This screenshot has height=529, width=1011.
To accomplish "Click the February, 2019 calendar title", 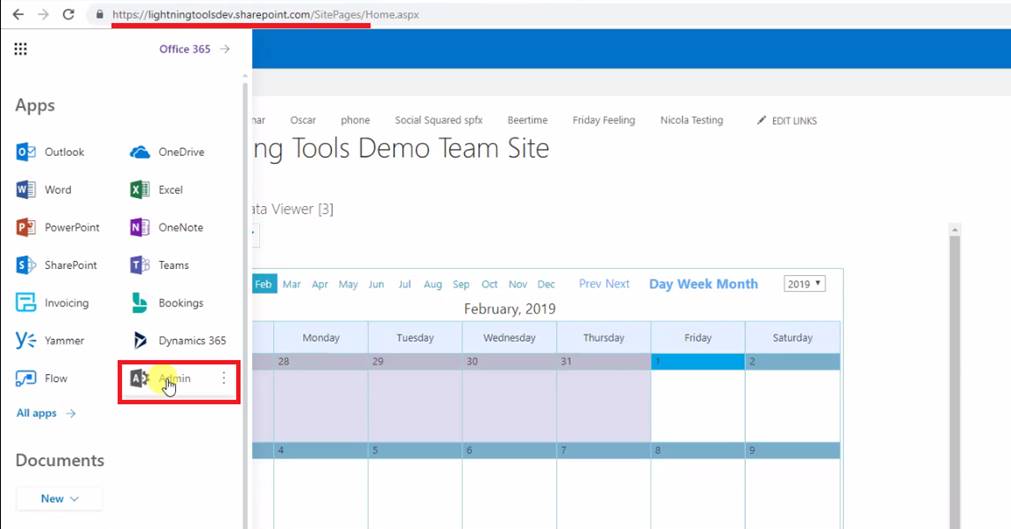I will [x=509, y=309].
